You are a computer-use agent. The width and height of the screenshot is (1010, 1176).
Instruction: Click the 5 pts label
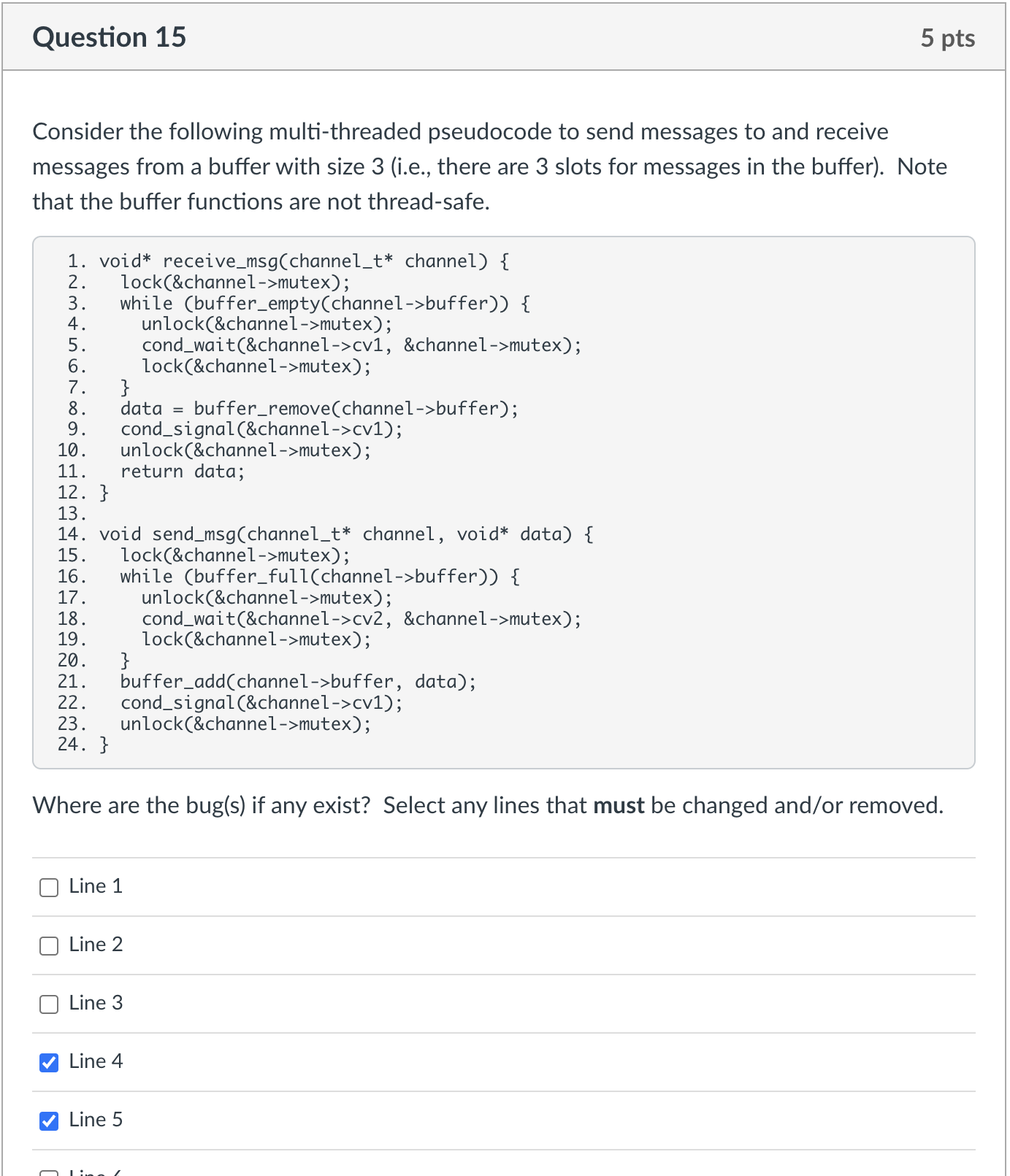[x=948, y=38]
